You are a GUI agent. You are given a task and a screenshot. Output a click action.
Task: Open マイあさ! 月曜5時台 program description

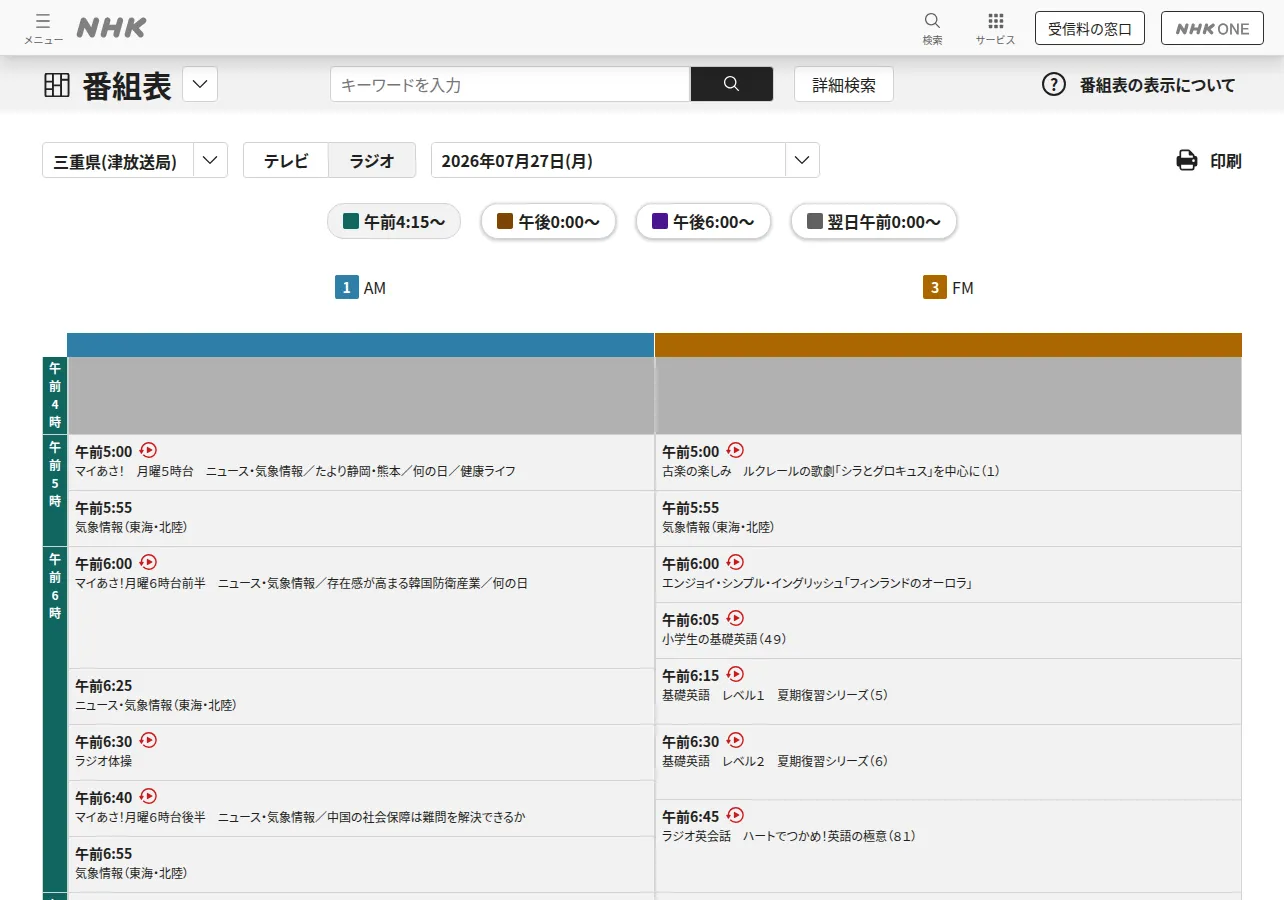295,471
